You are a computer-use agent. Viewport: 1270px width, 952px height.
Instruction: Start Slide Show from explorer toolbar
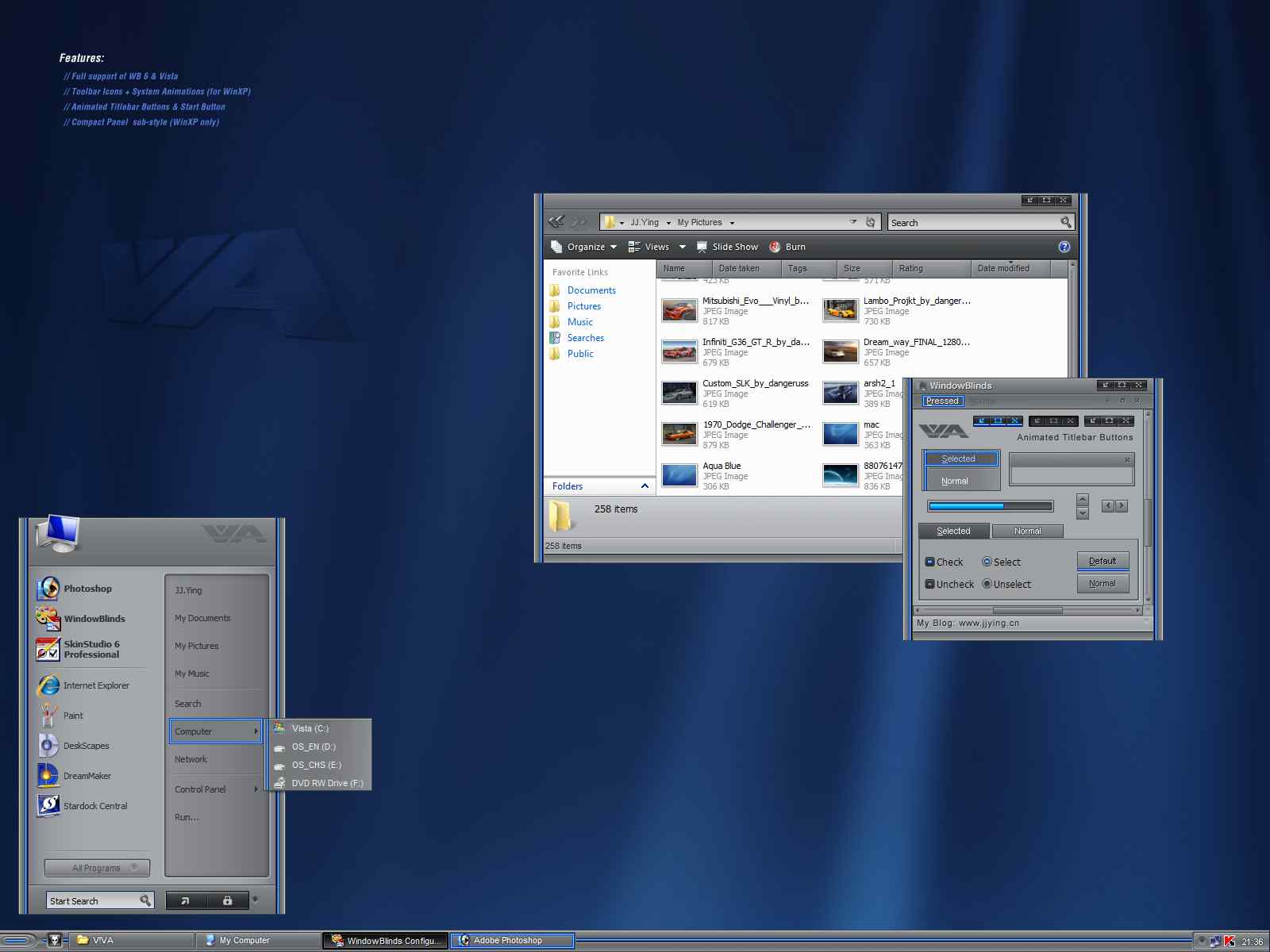[727, 247]
